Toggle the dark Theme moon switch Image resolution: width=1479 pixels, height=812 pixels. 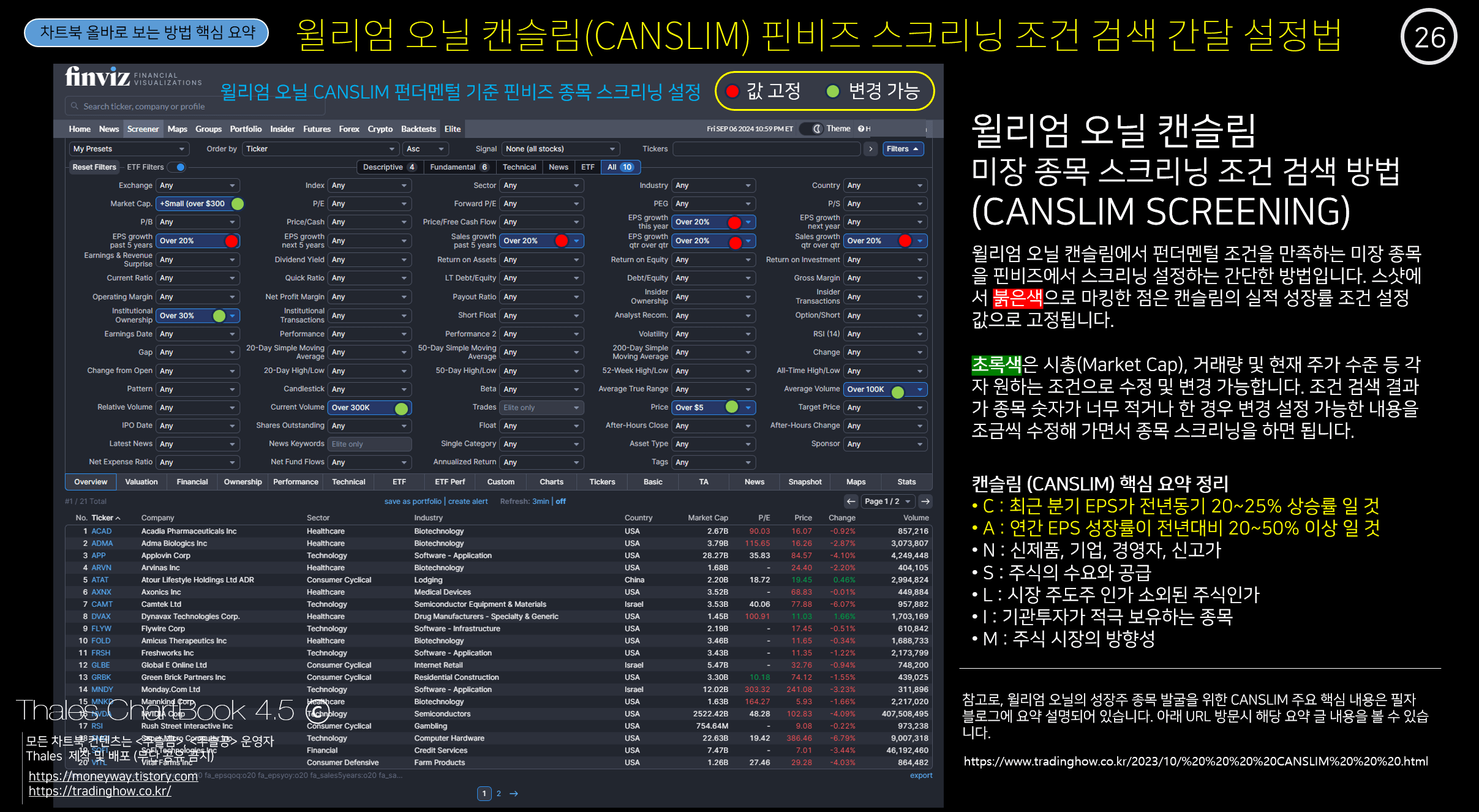(x=816, y=129)
